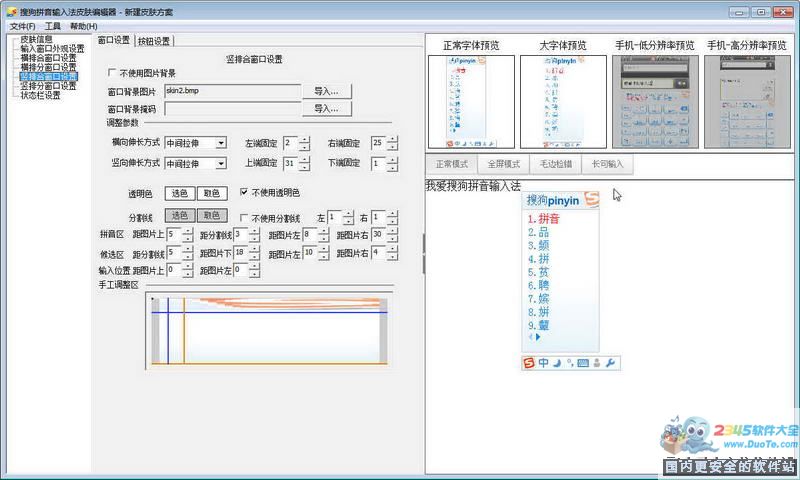800x480 pixels.
Task: Open 大字体预览 thumbnail
Action: pyautogui.click(x=563, y=102)
